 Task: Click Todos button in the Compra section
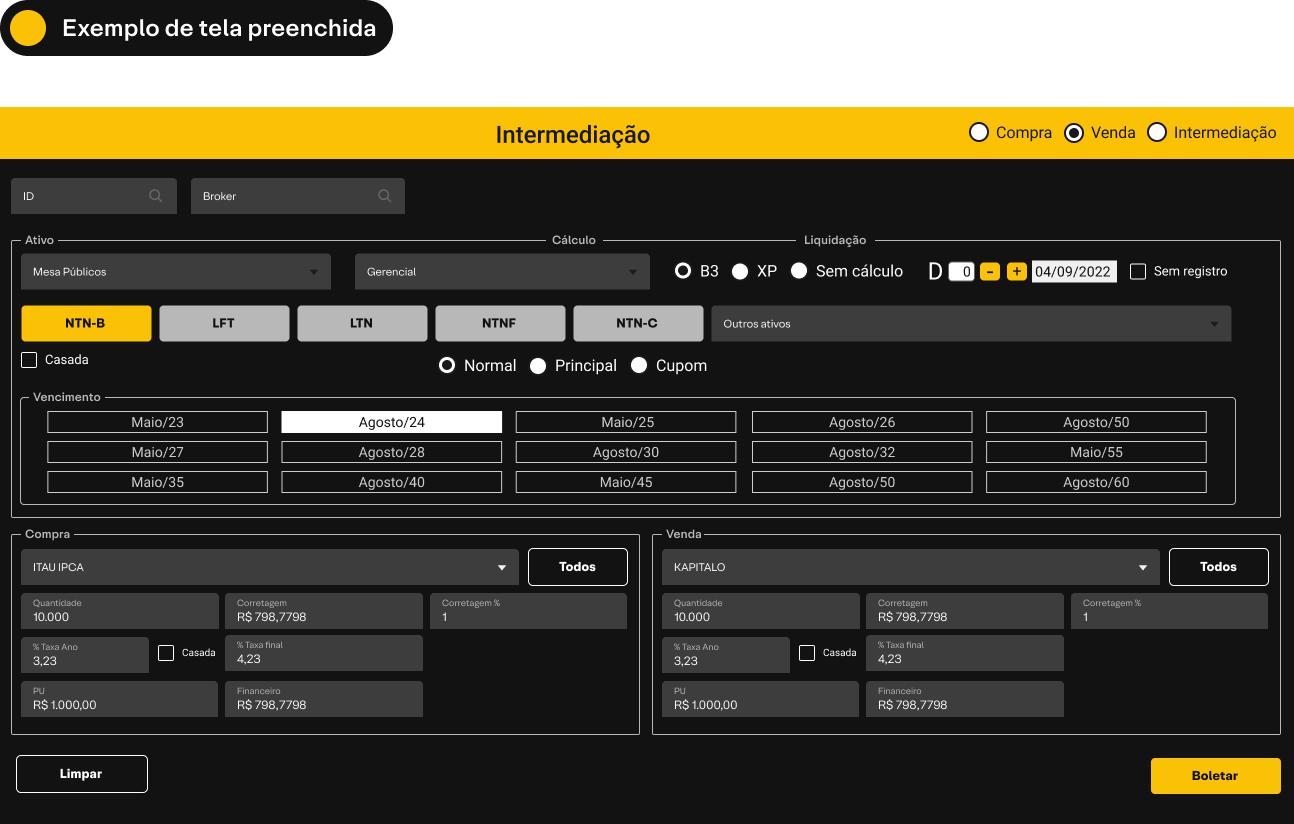click(577, 567)
